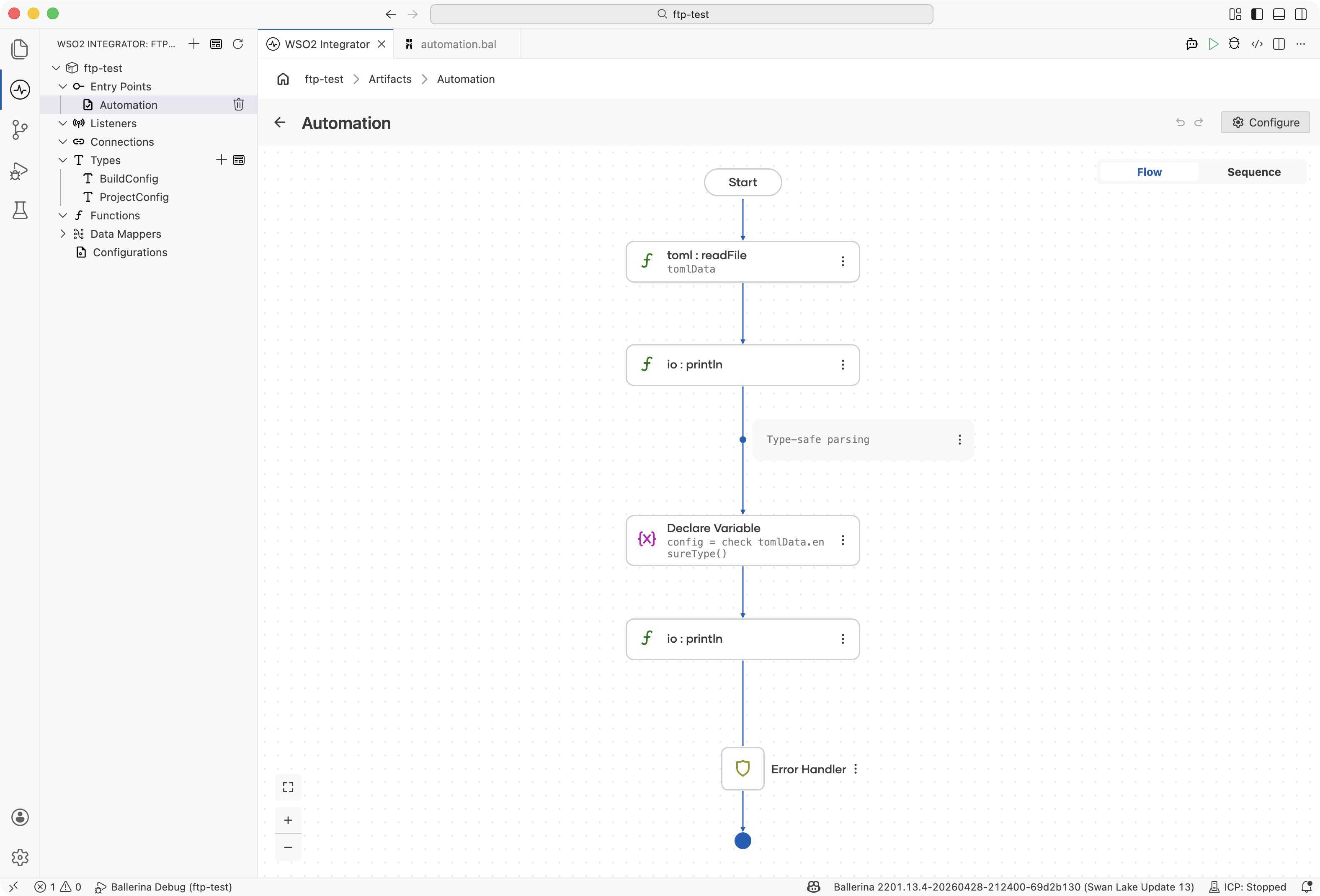
Task: Collapse the Functions section
Action: coord(63,216)
